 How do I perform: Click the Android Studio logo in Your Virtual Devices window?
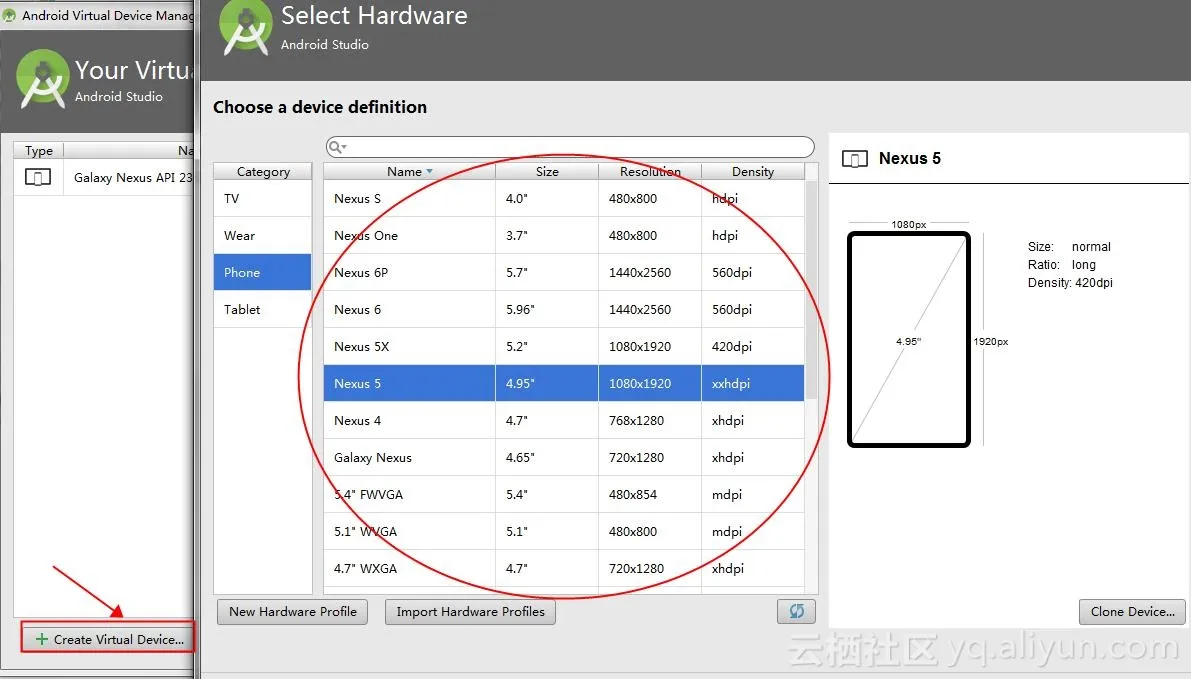43,79
